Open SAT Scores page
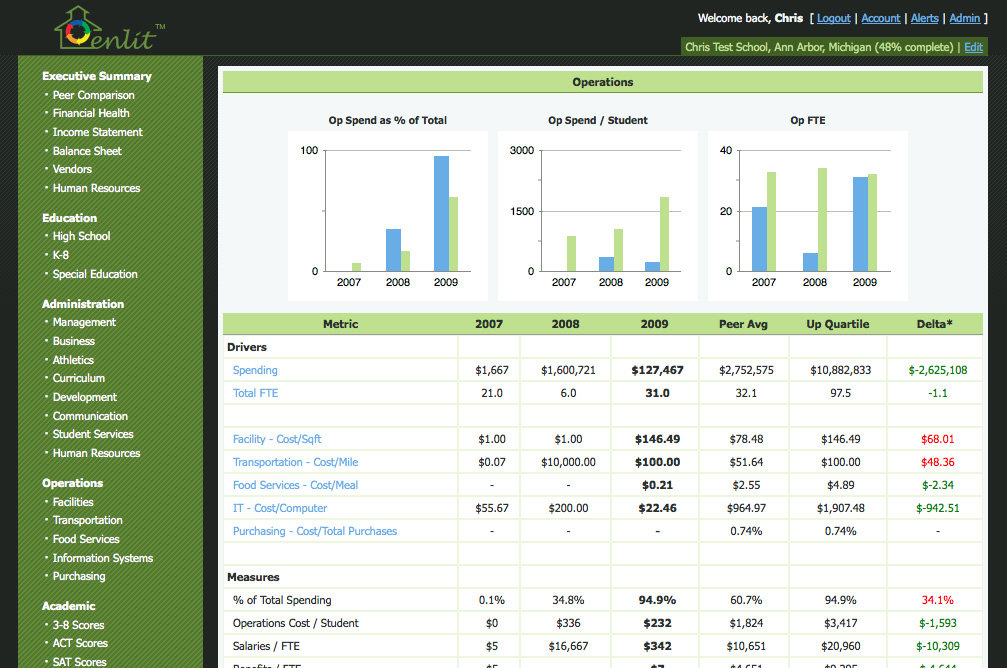The width and height of the screenshot is (1007, 668). 80,662
